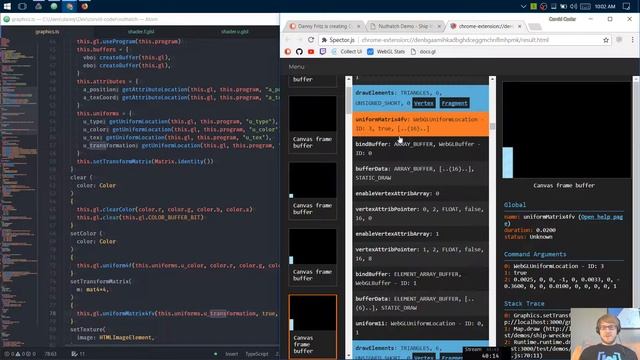Open the orange Firefox icon on taskbar
This screenshot has width=640, height=360.
tap(84, 6)
